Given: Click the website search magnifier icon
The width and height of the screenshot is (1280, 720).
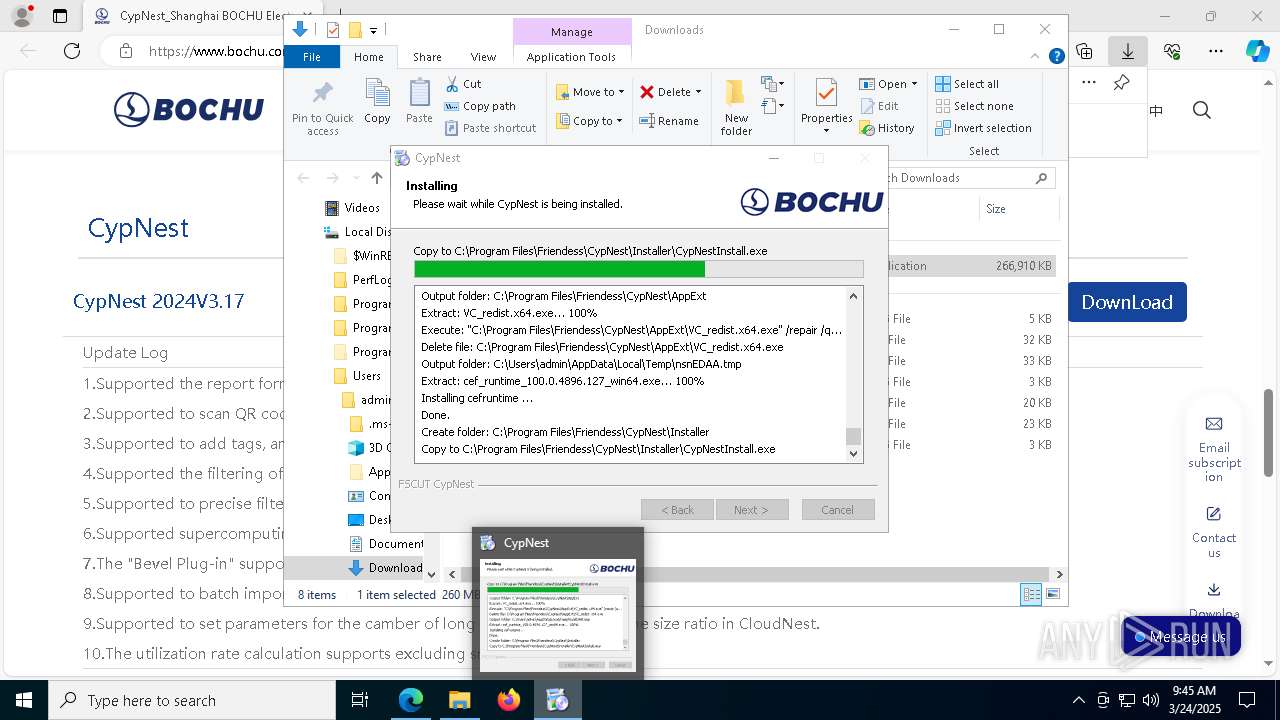Looking at the screenshot, I should click(1202, 110).
